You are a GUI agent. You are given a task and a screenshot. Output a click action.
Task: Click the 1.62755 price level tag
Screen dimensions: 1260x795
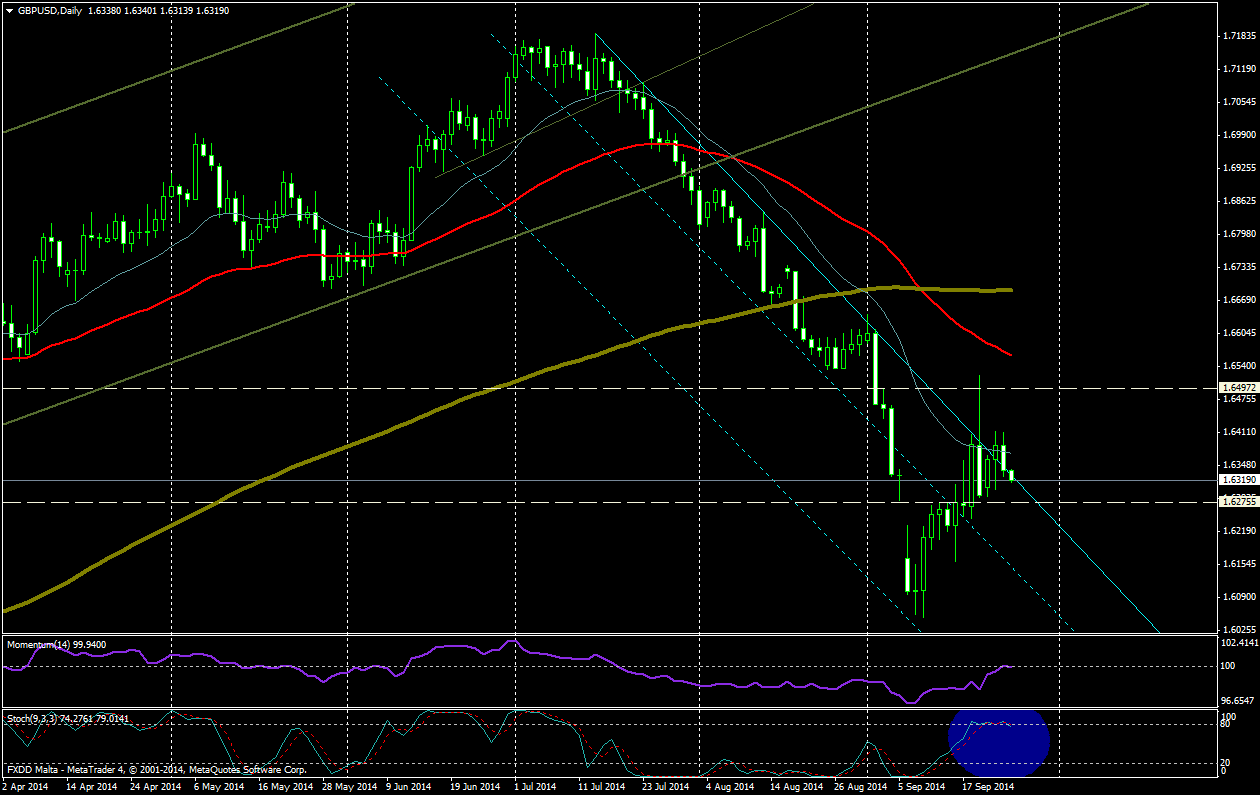click(x=1239, y=502)
